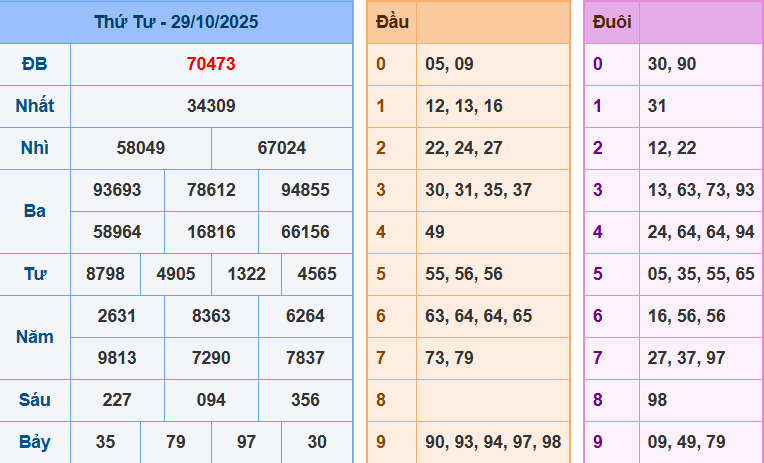Click the date header Thứ Tư - 29/10/2025

click(x=176, y=21)
